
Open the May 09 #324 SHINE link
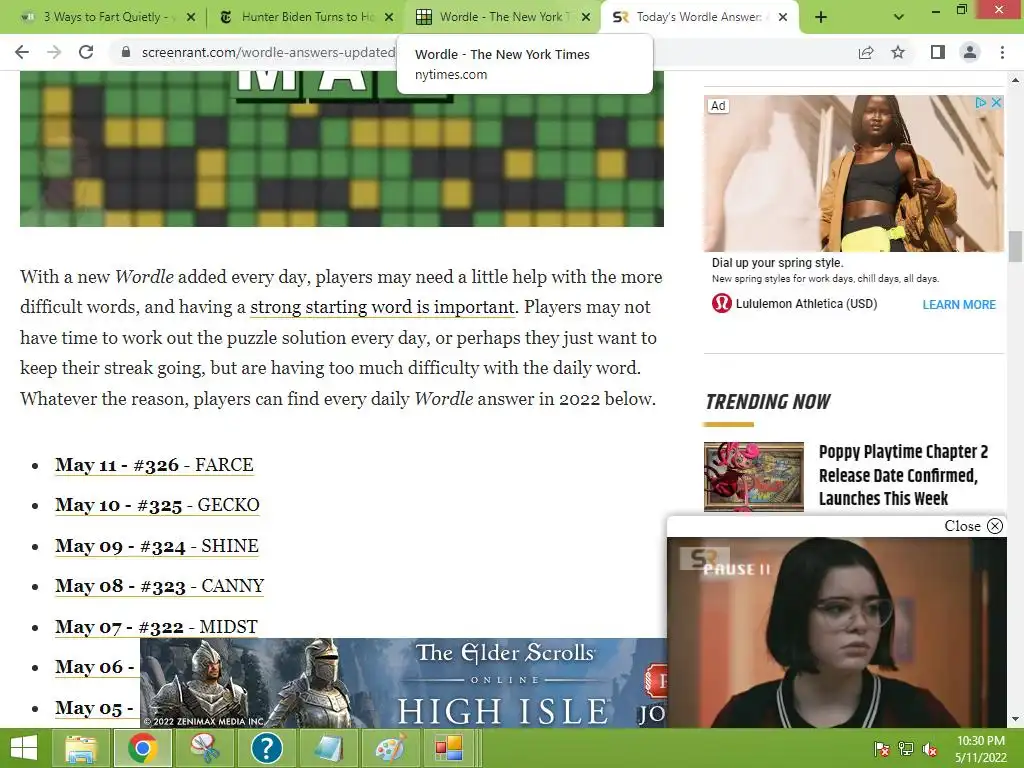pyautogui.click(x=157, y=546)
